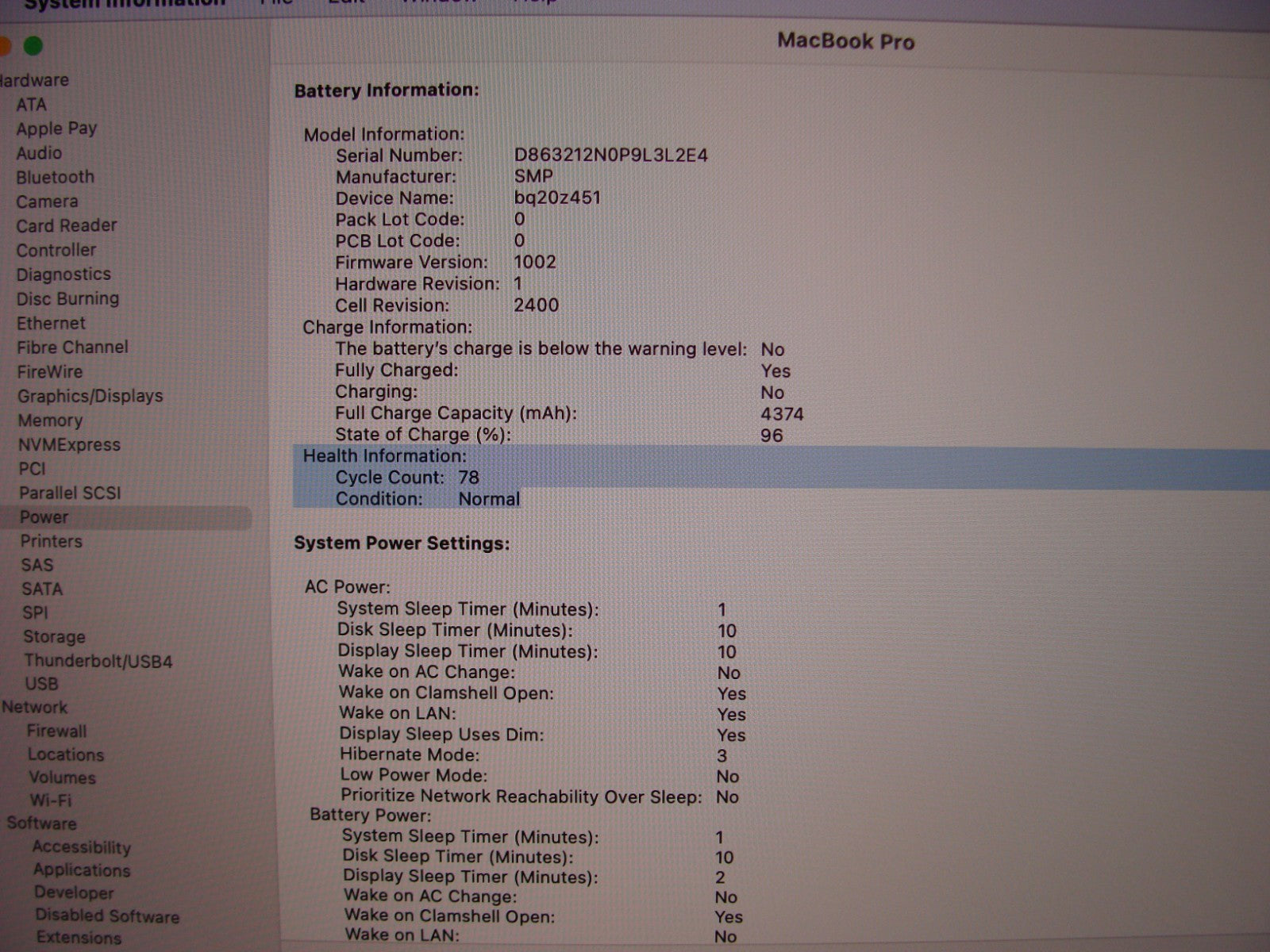Select Card Reader in the sidebar
The width and height of the screenshot is (1270, 952).
66,226
